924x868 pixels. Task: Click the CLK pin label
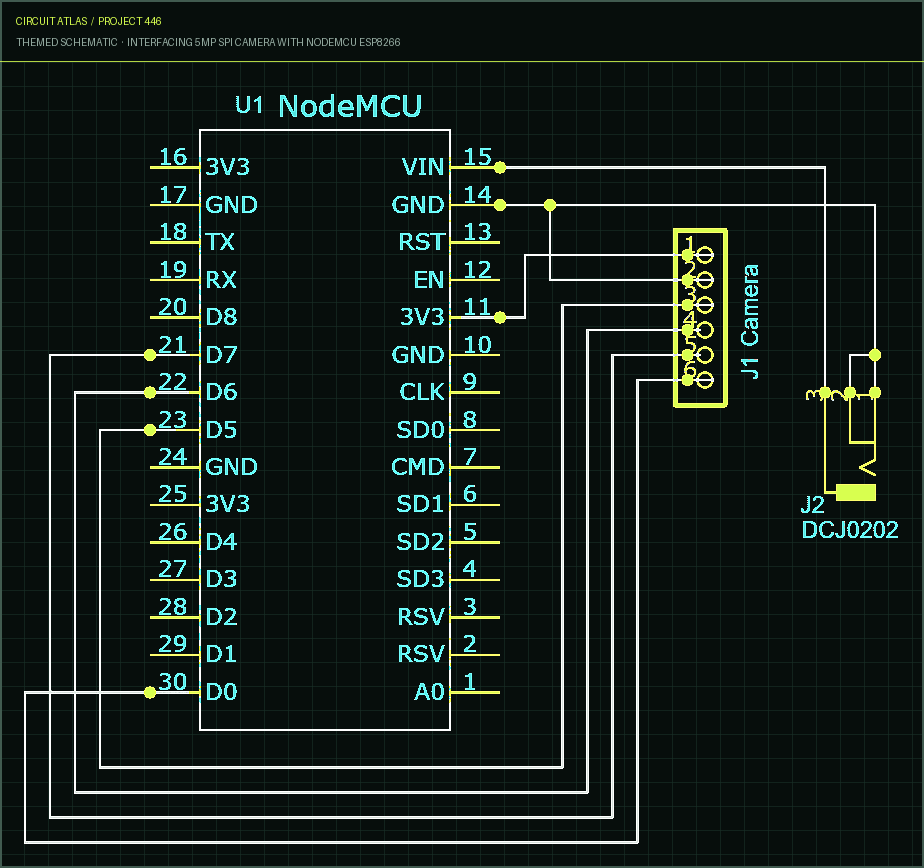(421, 392)
